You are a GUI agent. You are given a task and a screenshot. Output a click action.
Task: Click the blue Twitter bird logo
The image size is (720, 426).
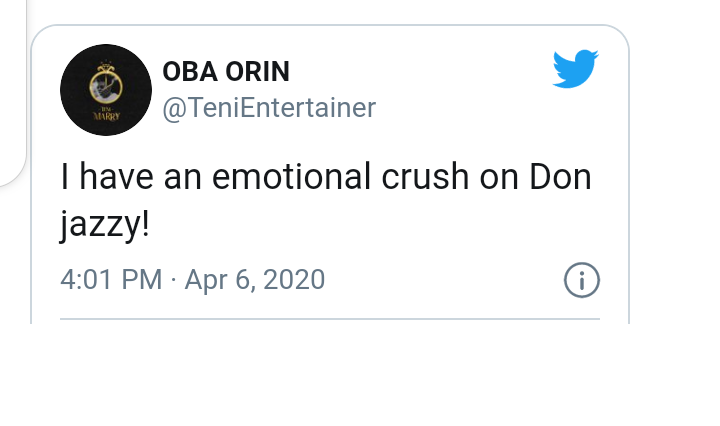click(575, 68)
